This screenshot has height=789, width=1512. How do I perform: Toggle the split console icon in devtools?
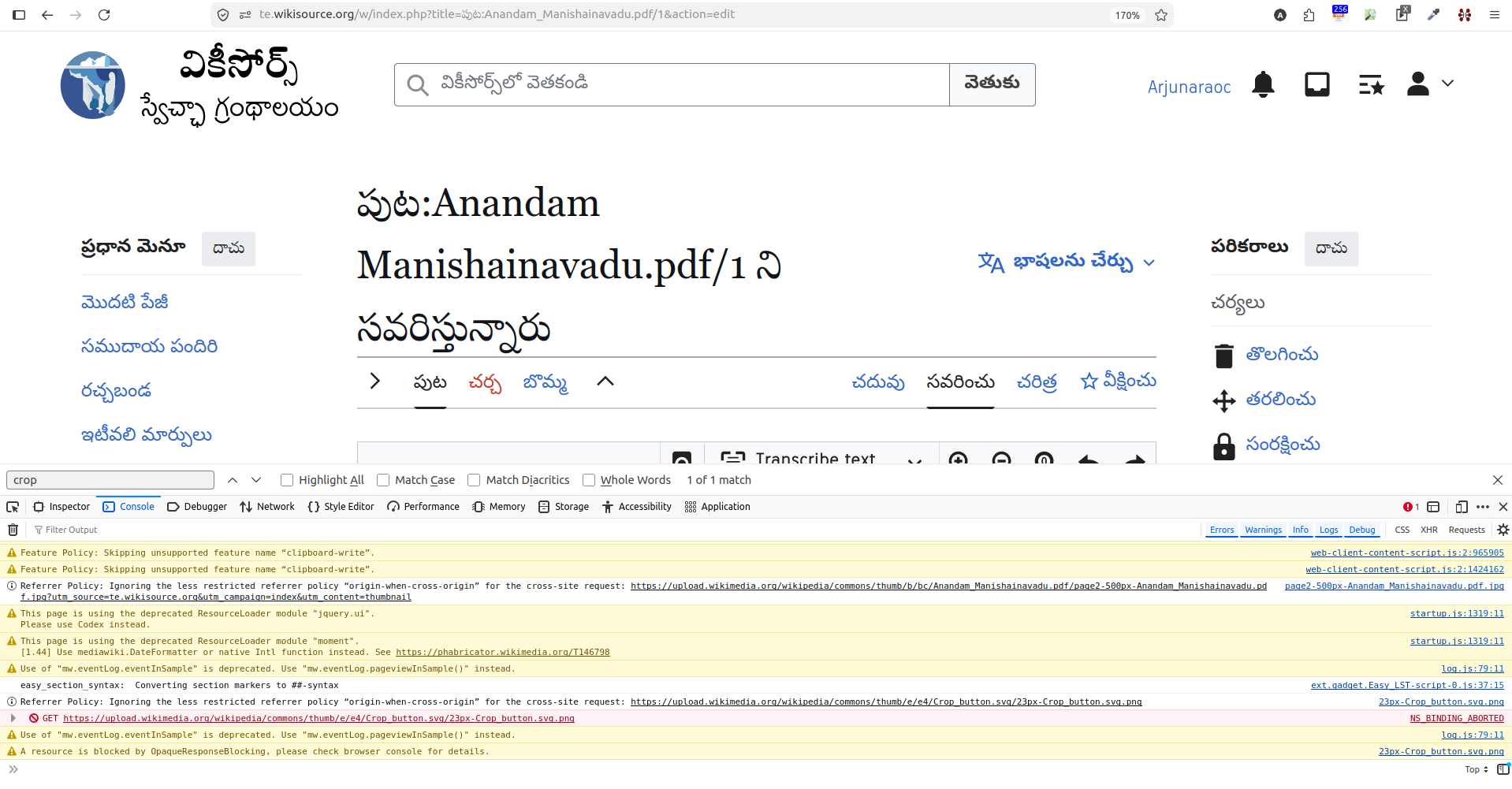click(x=1433, y=507)
